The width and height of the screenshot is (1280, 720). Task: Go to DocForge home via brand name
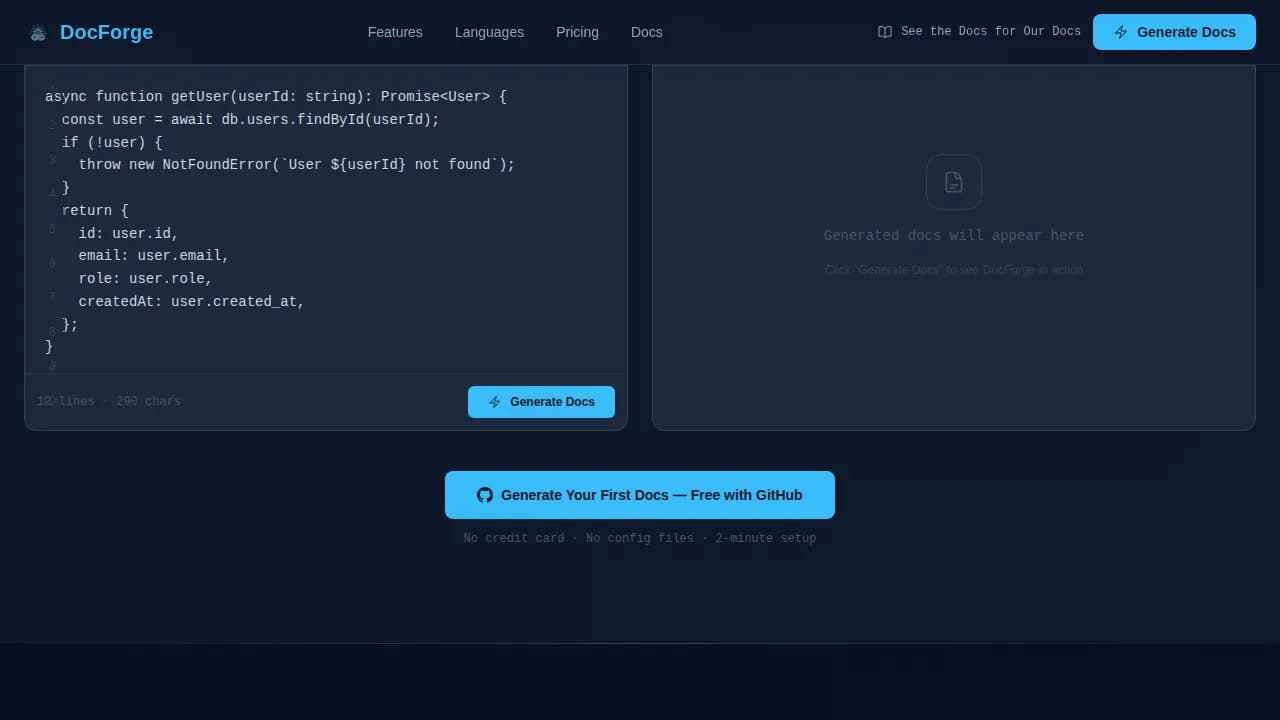[x=106, y=32]
